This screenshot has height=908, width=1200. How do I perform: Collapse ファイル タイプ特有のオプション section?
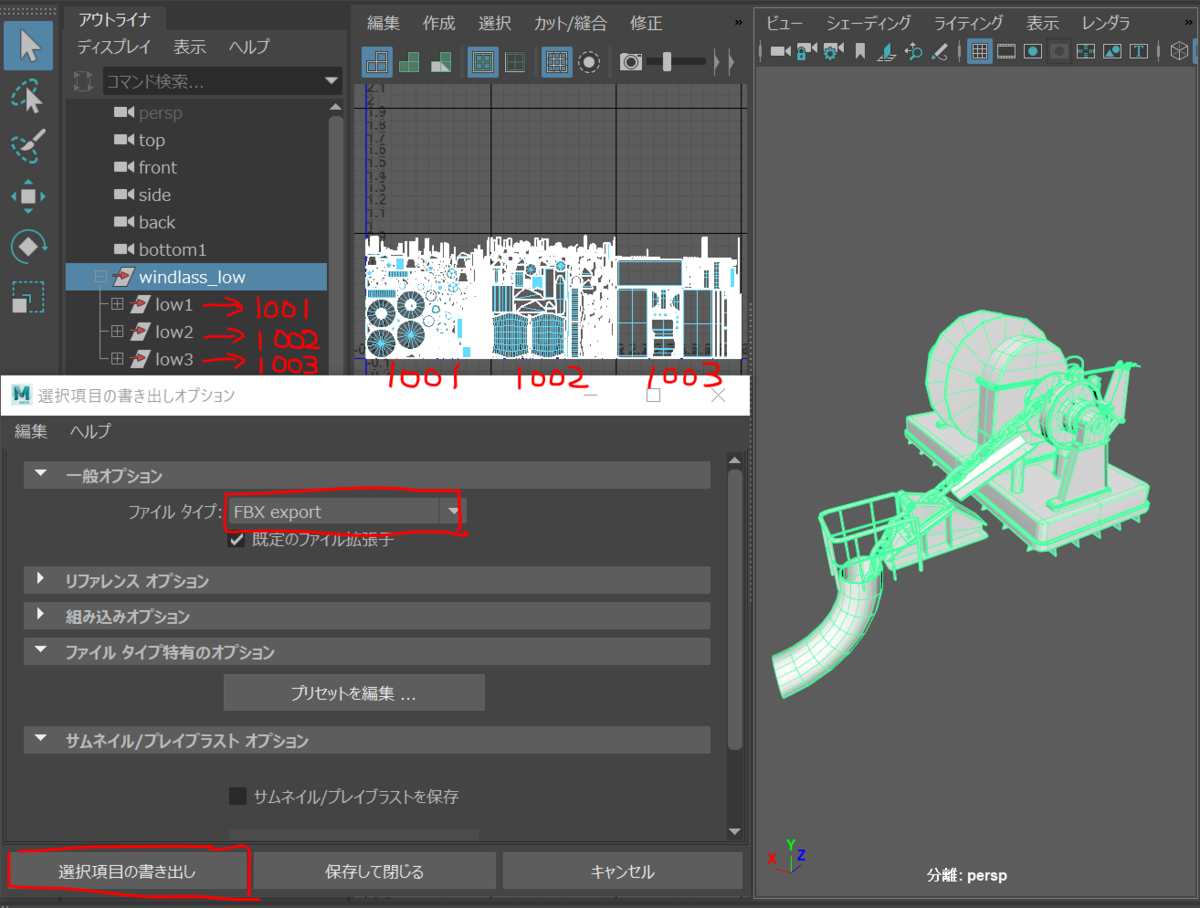pyautogui.click(x=41, y=650)
